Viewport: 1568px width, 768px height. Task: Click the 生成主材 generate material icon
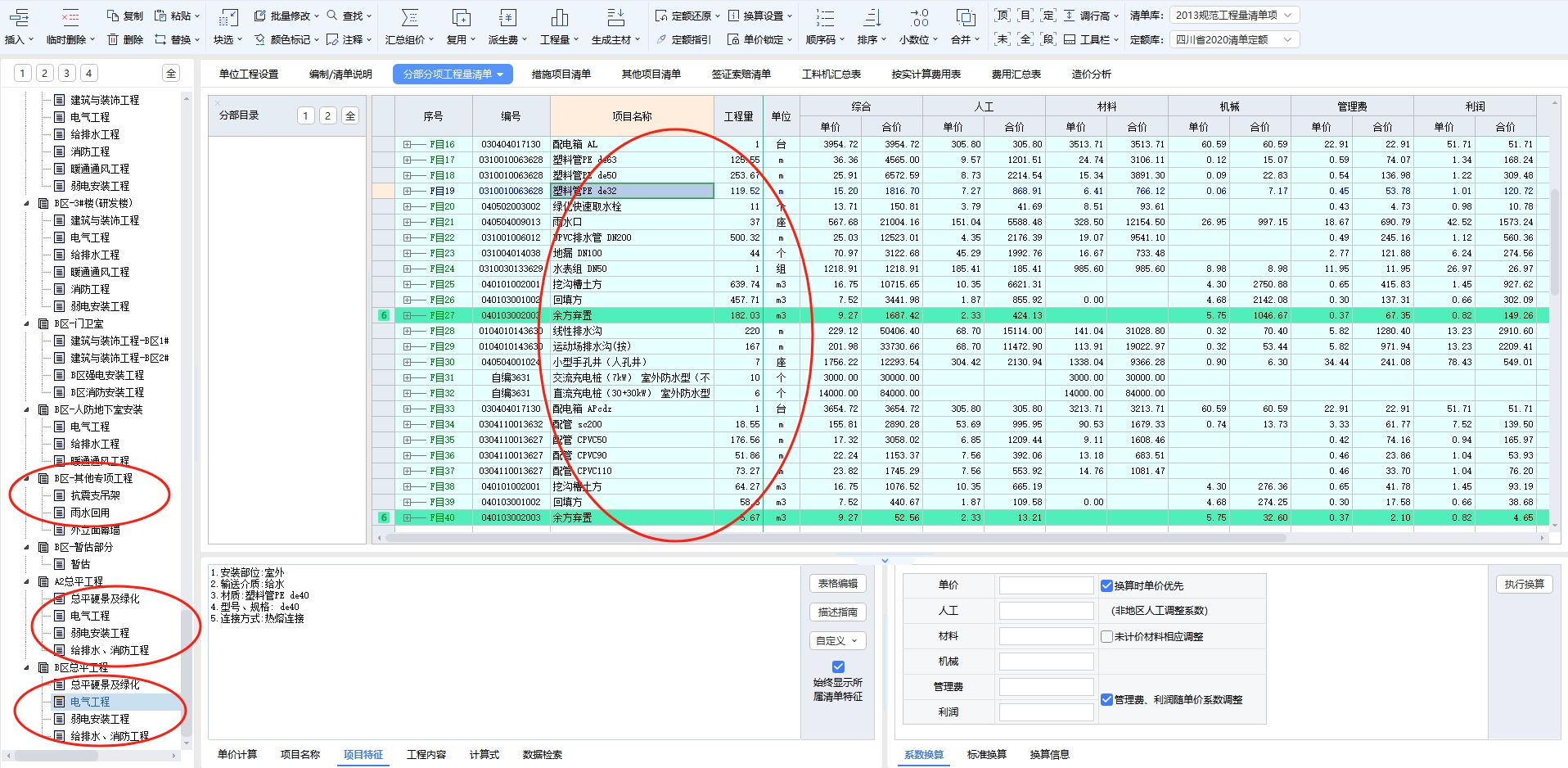click(616, 17)
